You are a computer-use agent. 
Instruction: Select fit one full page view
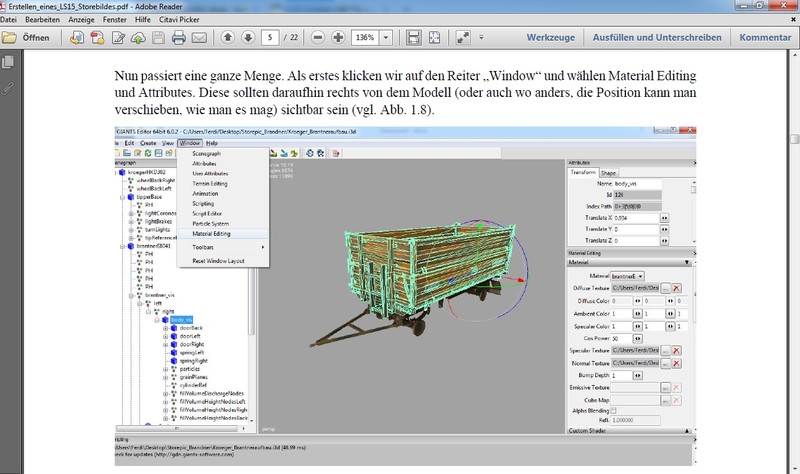click(434, 38)
